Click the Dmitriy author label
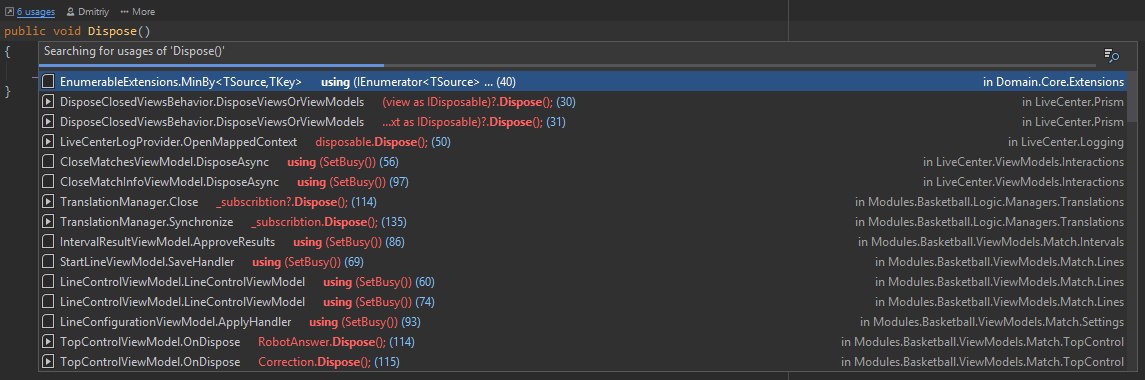 (x=94, y=12)
